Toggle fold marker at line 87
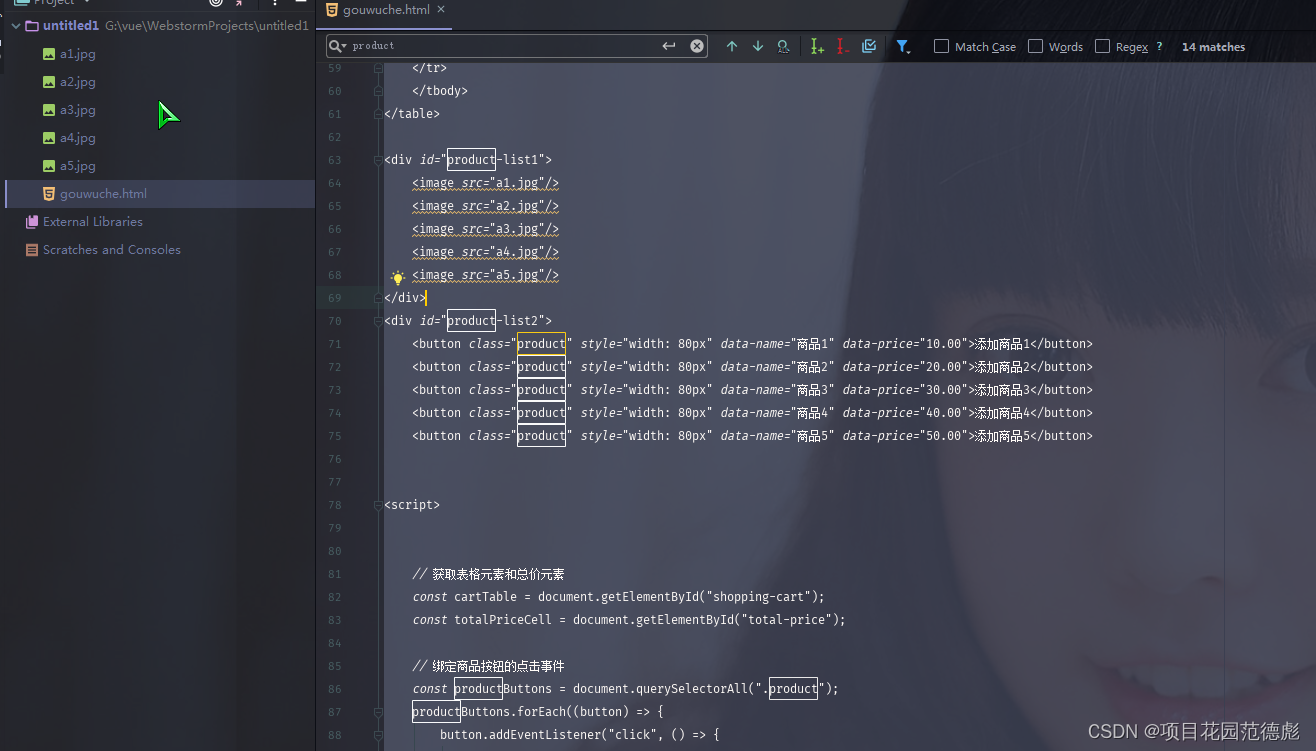The height and width of the screenshot is (751, 1316). (x=377, y=712)
